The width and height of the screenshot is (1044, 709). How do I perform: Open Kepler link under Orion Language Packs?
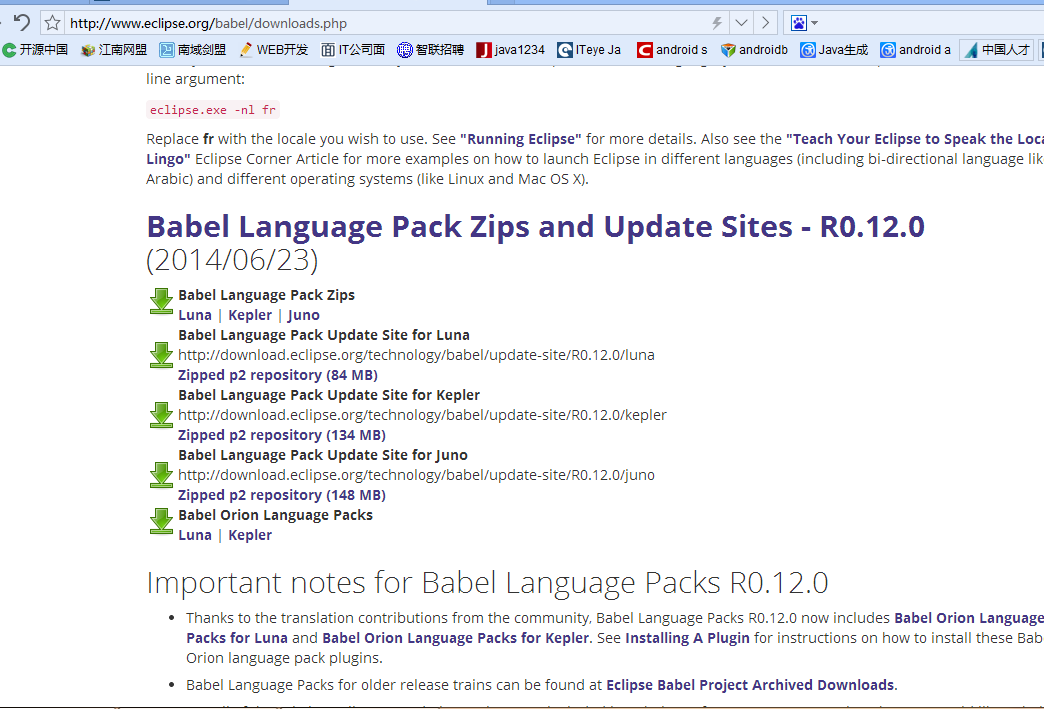(x=250, y=535)
